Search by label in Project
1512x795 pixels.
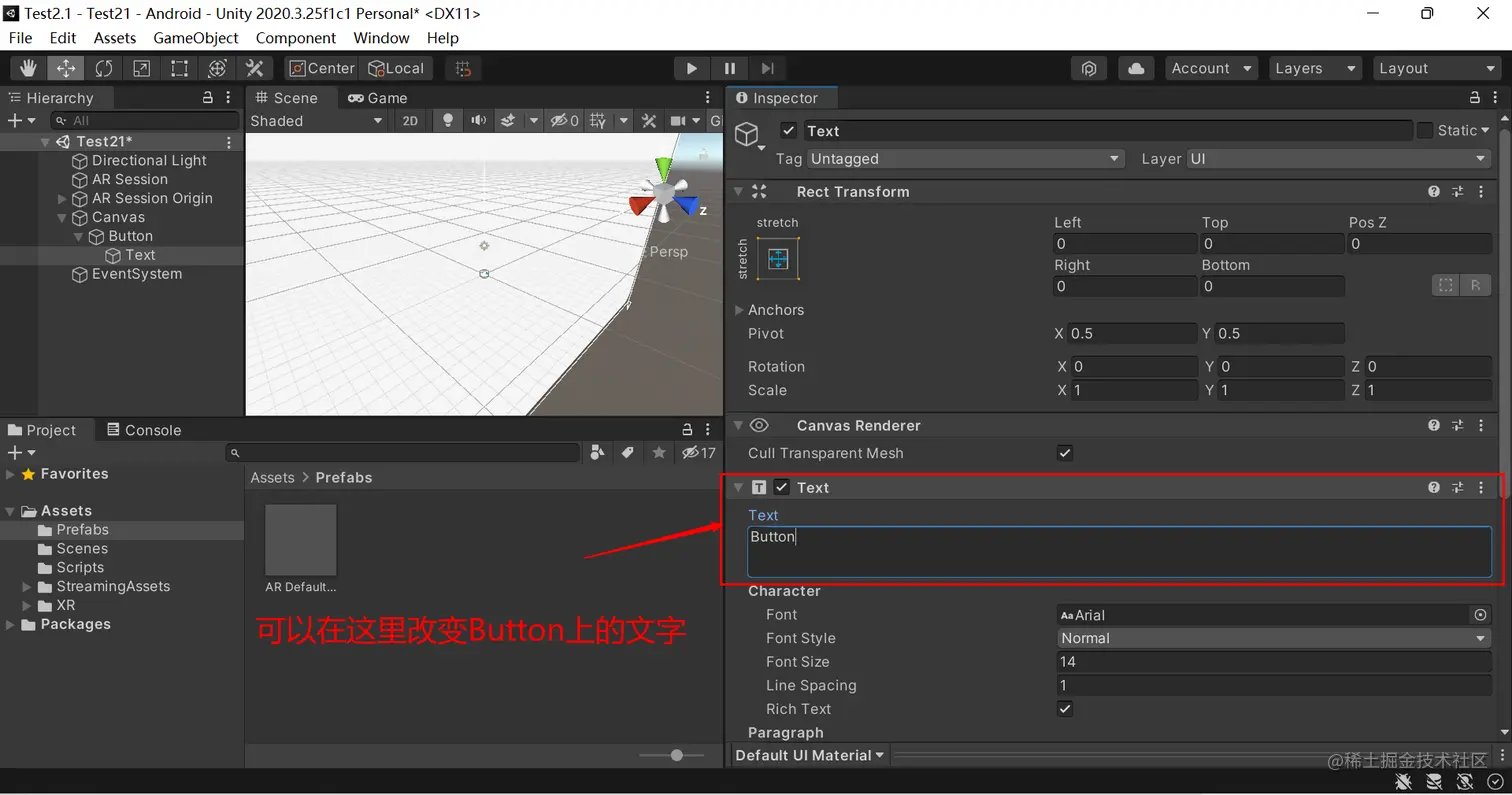[628, 453]
